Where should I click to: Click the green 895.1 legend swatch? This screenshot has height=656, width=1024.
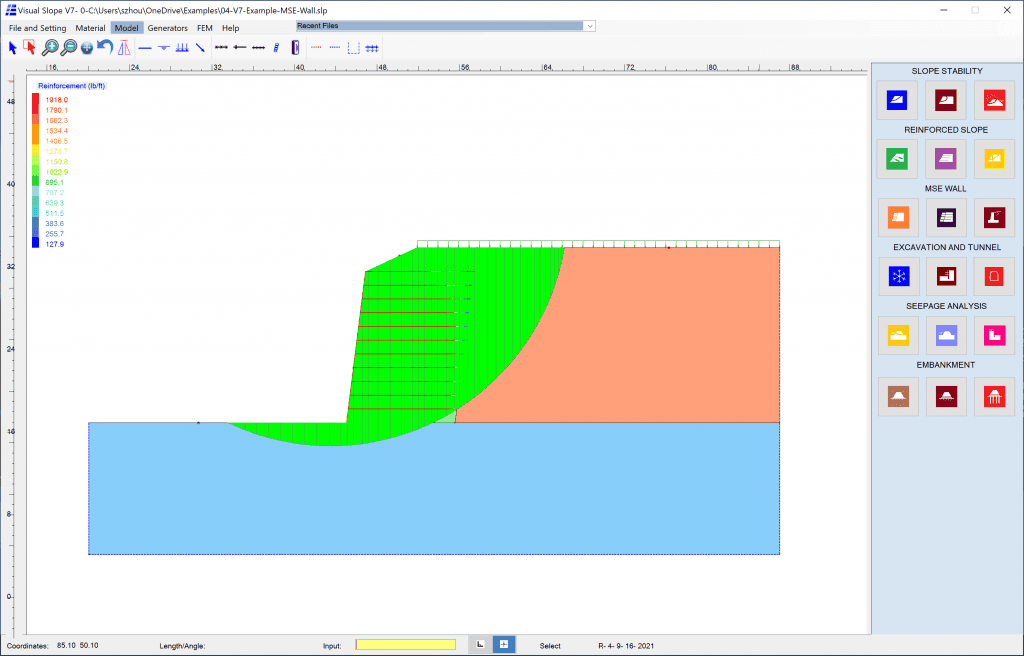coord(35,182)
